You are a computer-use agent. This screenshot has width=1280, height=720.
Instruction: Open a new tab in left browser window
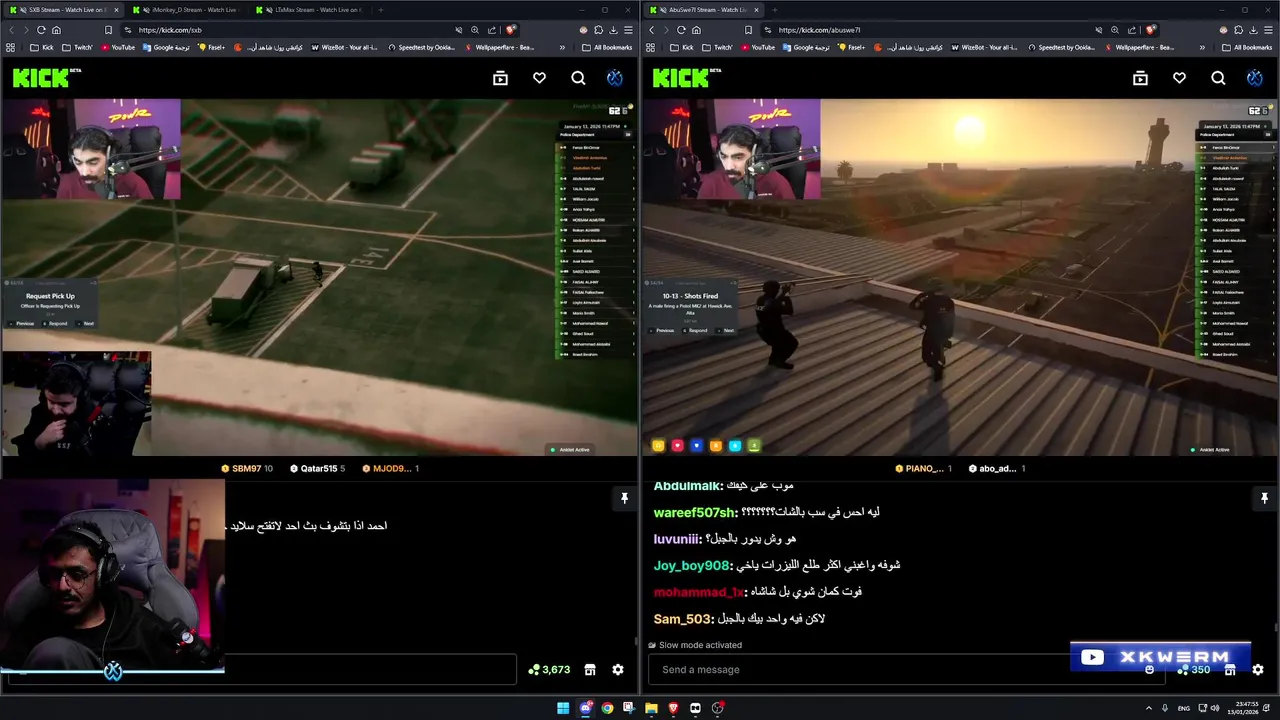tap(381, 10)
